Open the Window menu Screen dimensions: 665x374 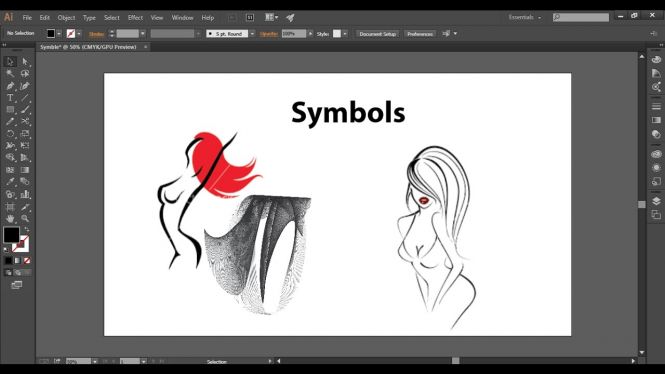click(182, 17)
